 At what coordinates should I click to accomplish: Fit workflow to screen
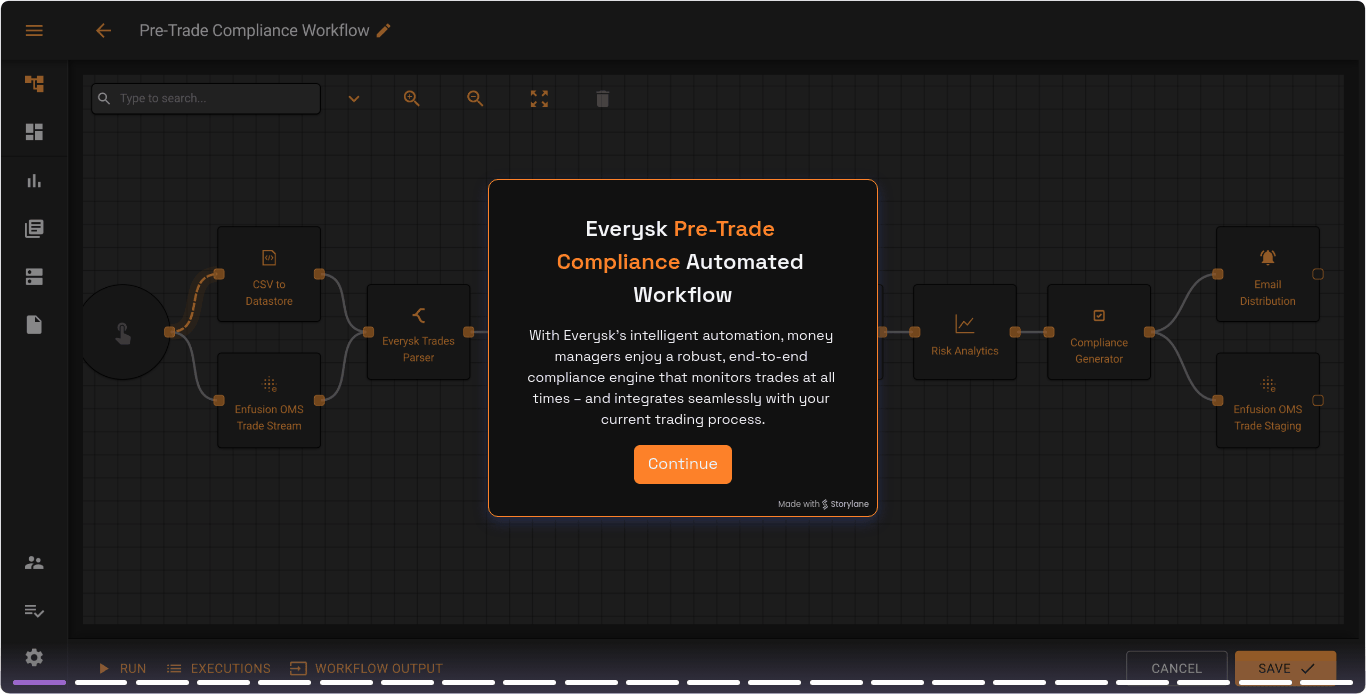coord(539,99)
